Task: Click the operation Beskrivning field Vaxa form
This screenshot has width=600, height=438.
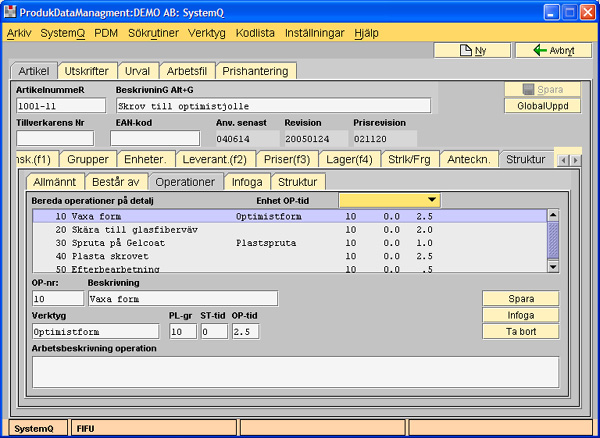Action: tap(183, 298)
